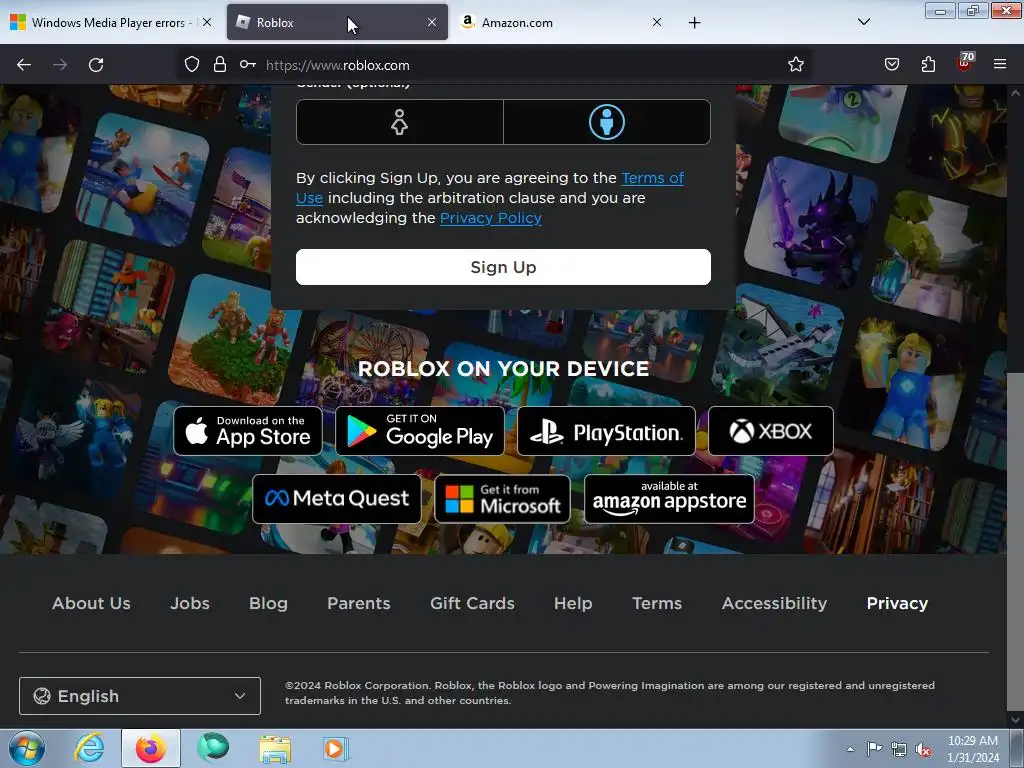Viewport: 1024px width, 768px height.
Task: Open a new browser tab
Action: 694,23
